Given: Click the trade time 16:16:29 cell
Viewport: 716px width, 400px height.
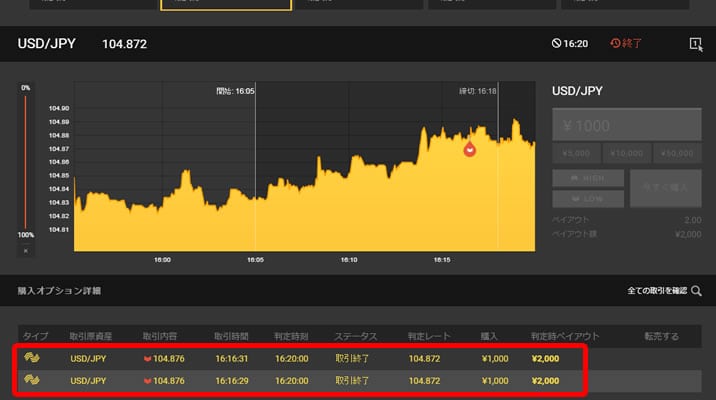Looking at the screenshot, I should [232, 381].
